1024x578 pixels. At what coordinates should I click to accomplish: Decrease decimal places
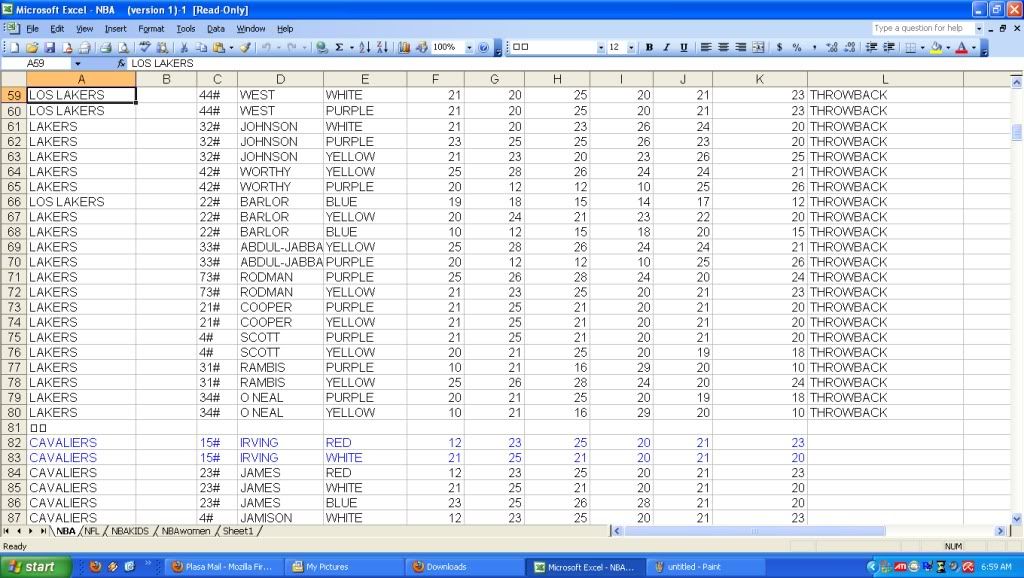pyautogui.click(x=850, y=47)
